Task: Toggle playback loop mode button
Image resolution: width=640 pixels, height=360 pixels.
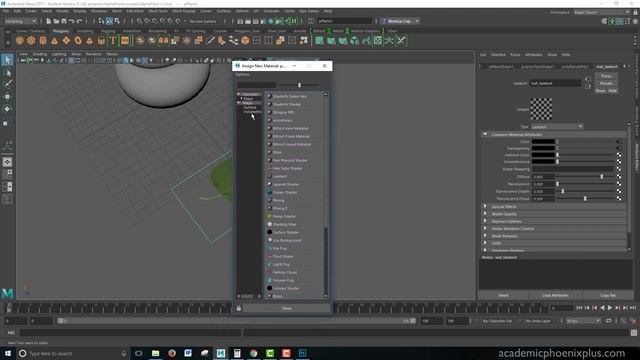Action: [x=608, y=321]
